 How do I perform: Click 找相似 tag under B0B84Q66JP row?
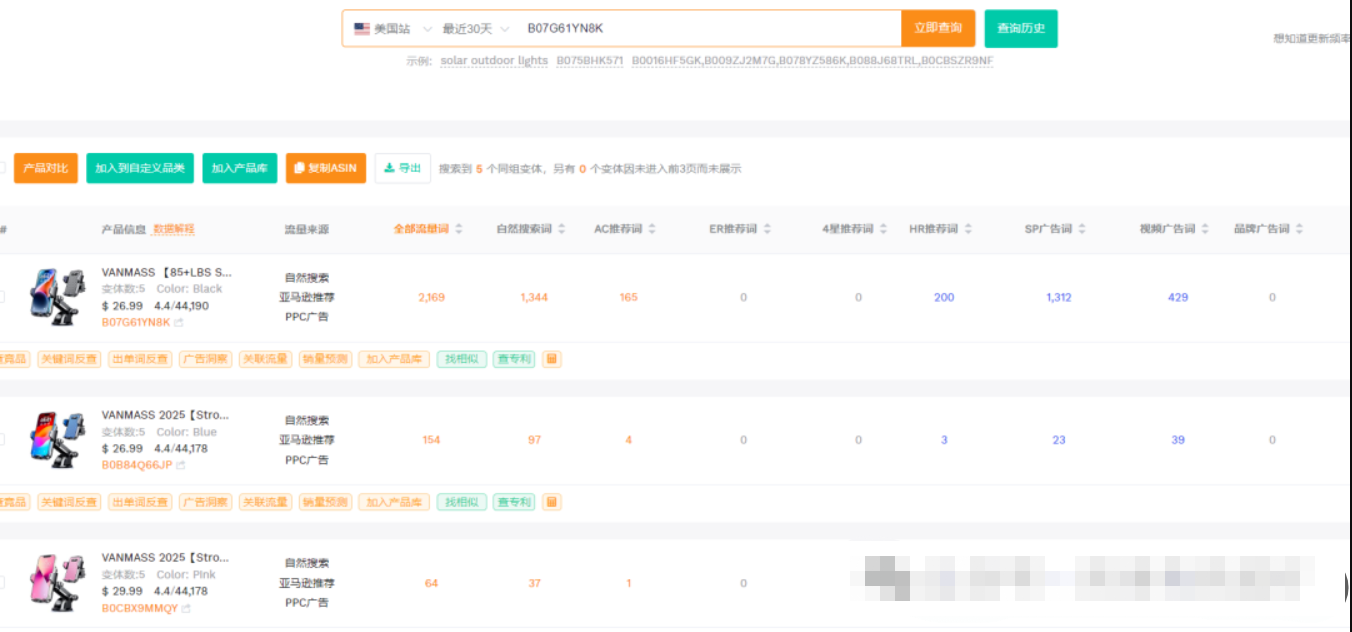point(461,502)
